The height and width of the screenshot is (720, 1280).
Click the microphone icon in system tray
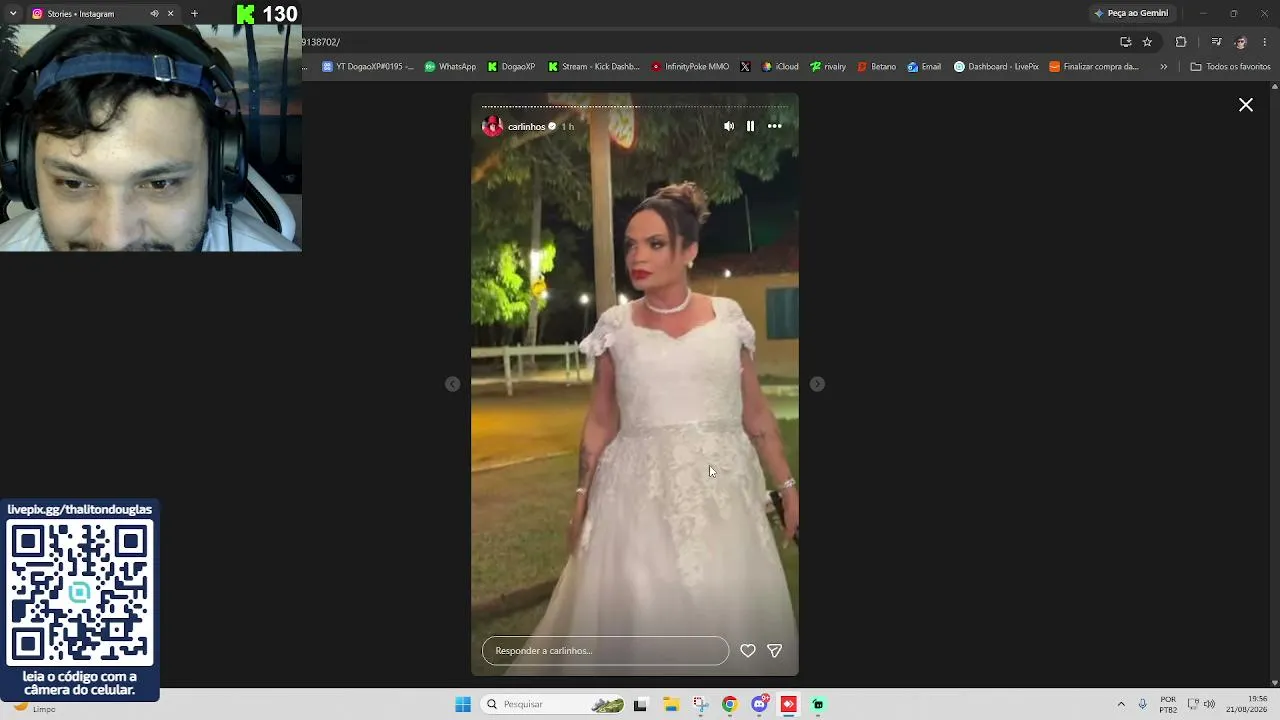[x=1143, y=704]
